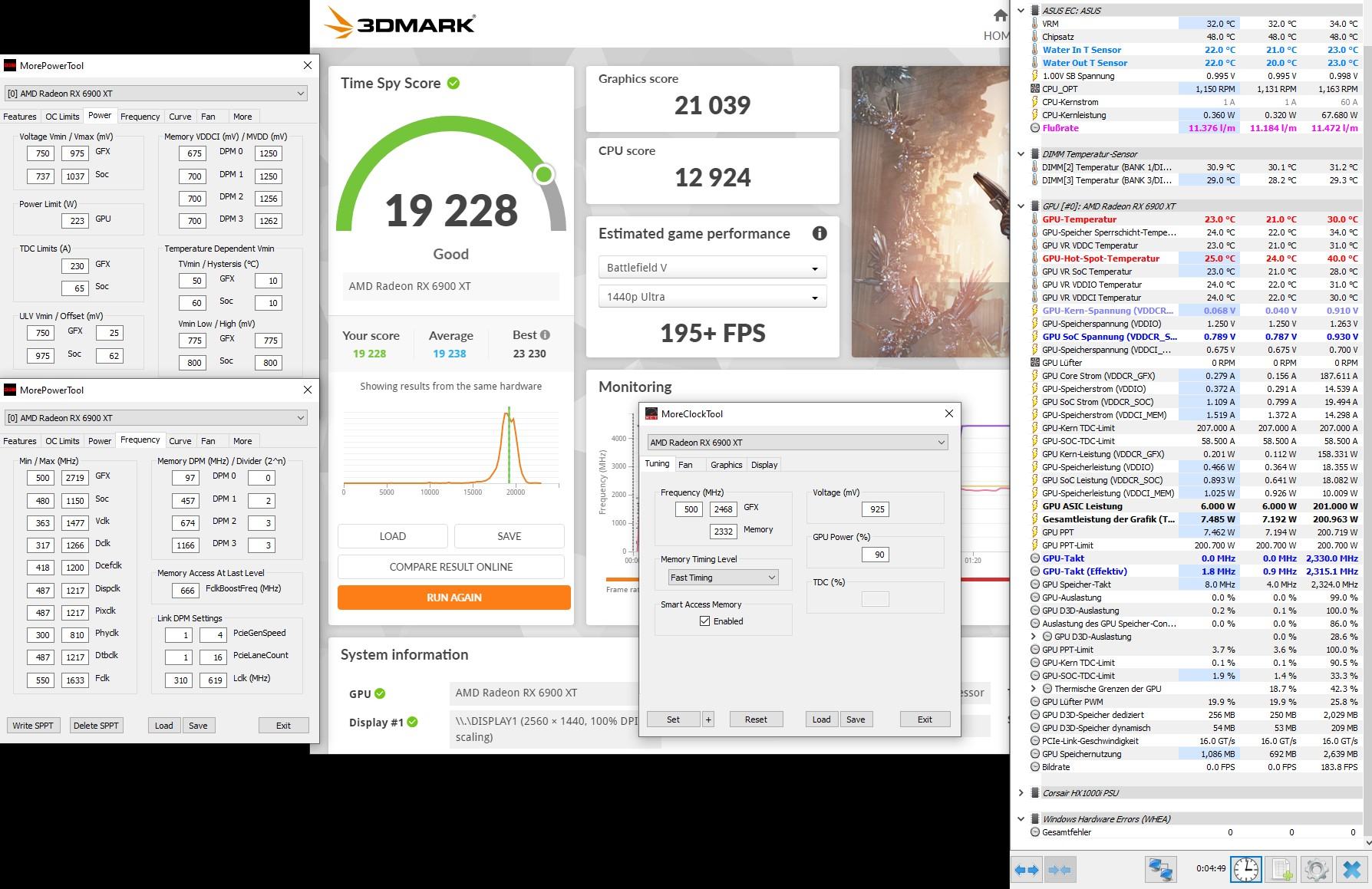Click the green check icon next to GPU
Viewport: 1372px width, 889px height.
tap(380, 693)
